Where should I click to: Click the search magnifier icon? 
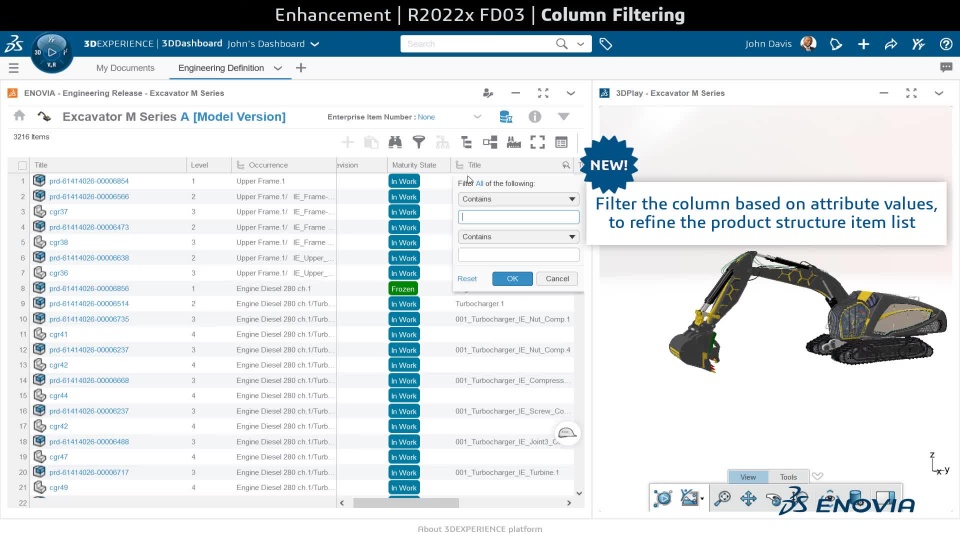click(x=561, y=43)
